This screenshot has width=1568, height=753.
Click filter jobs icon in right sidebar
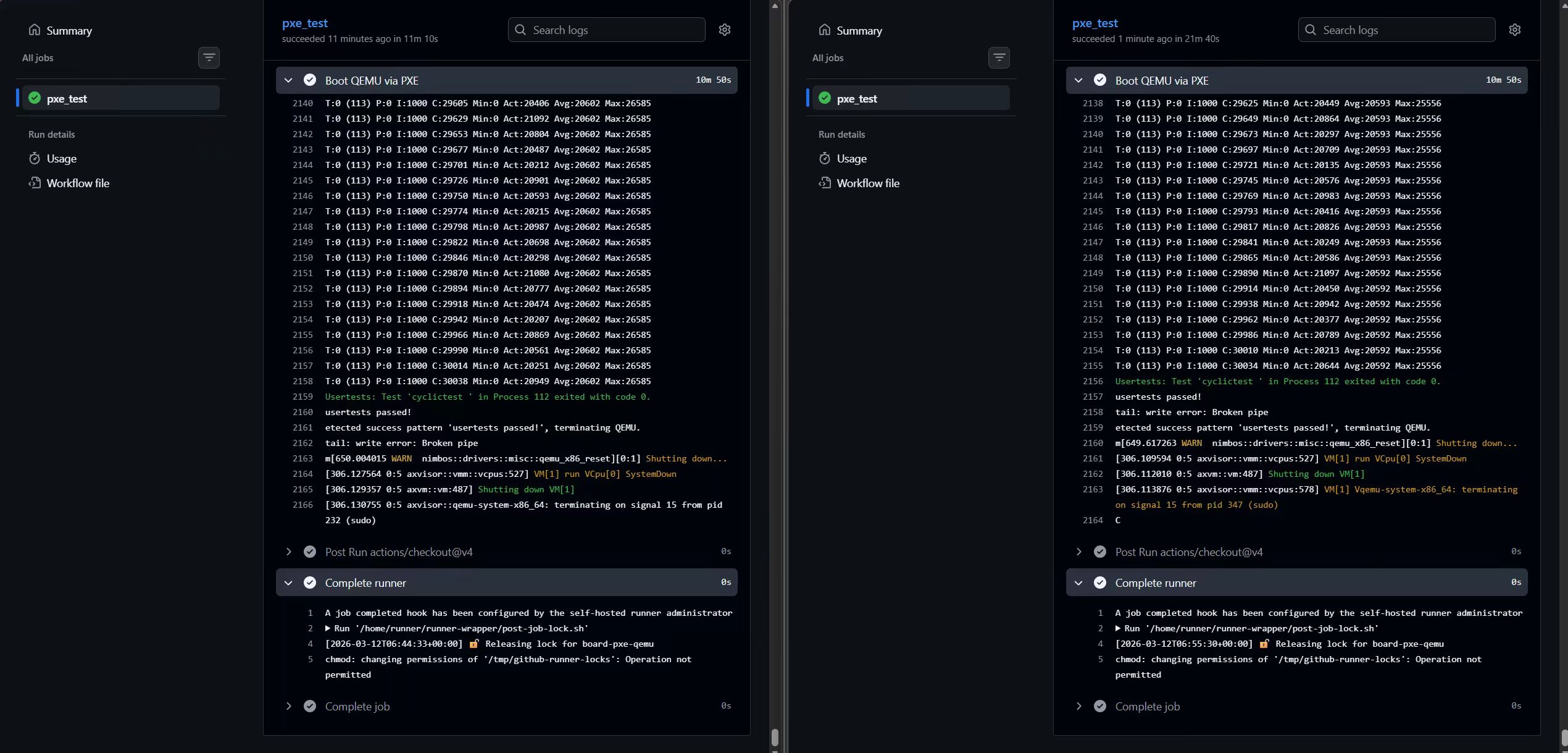999,57
